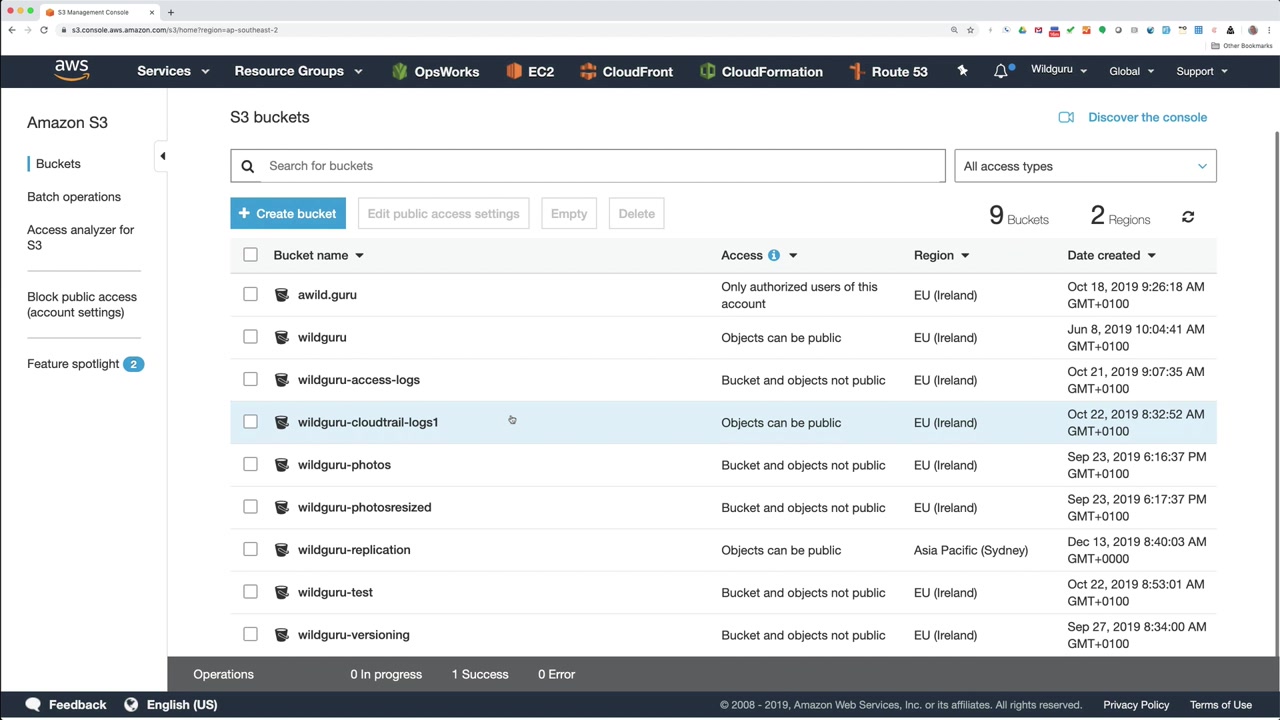1280x720 pixels.
Task: Open the wildguru-test bucket link
Action: tap(335, 592)
